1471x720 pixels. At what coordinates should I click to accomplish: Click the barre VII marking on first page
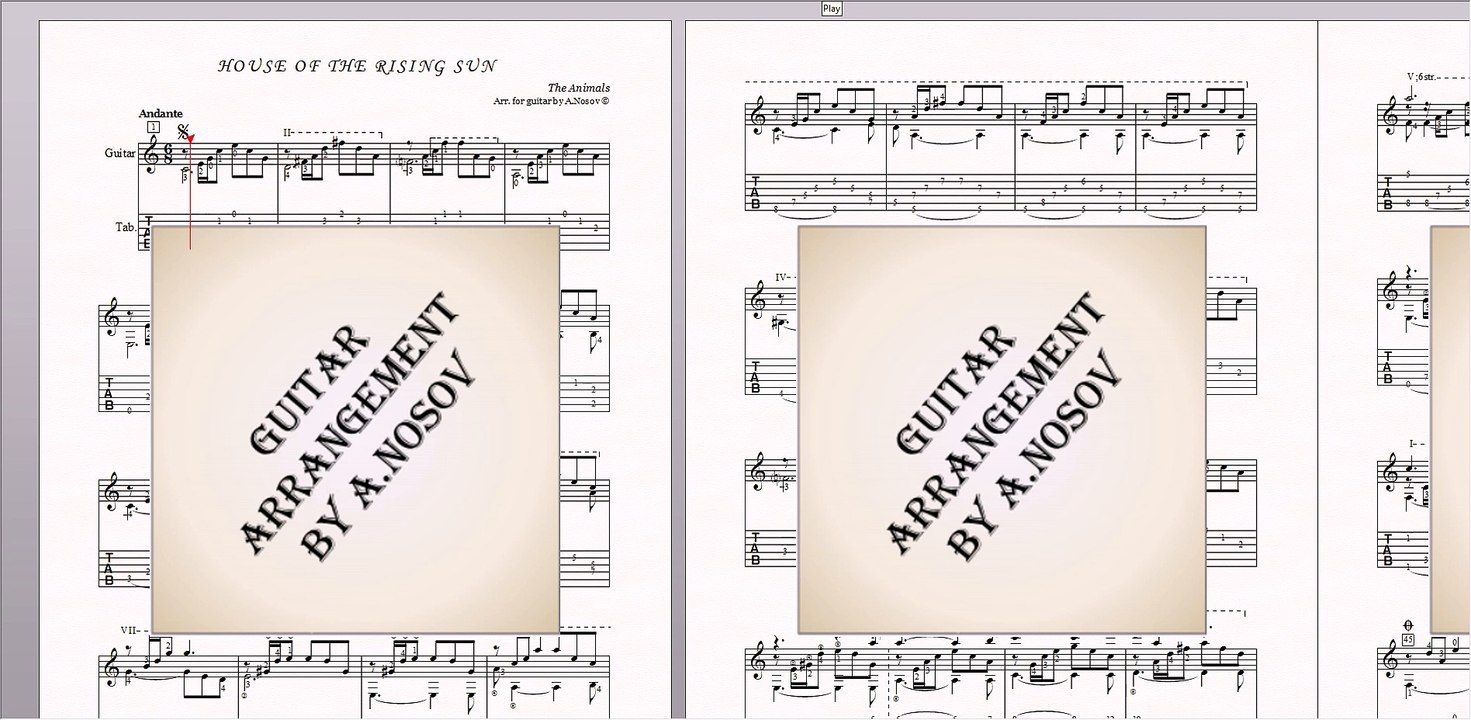pos(130,630)
